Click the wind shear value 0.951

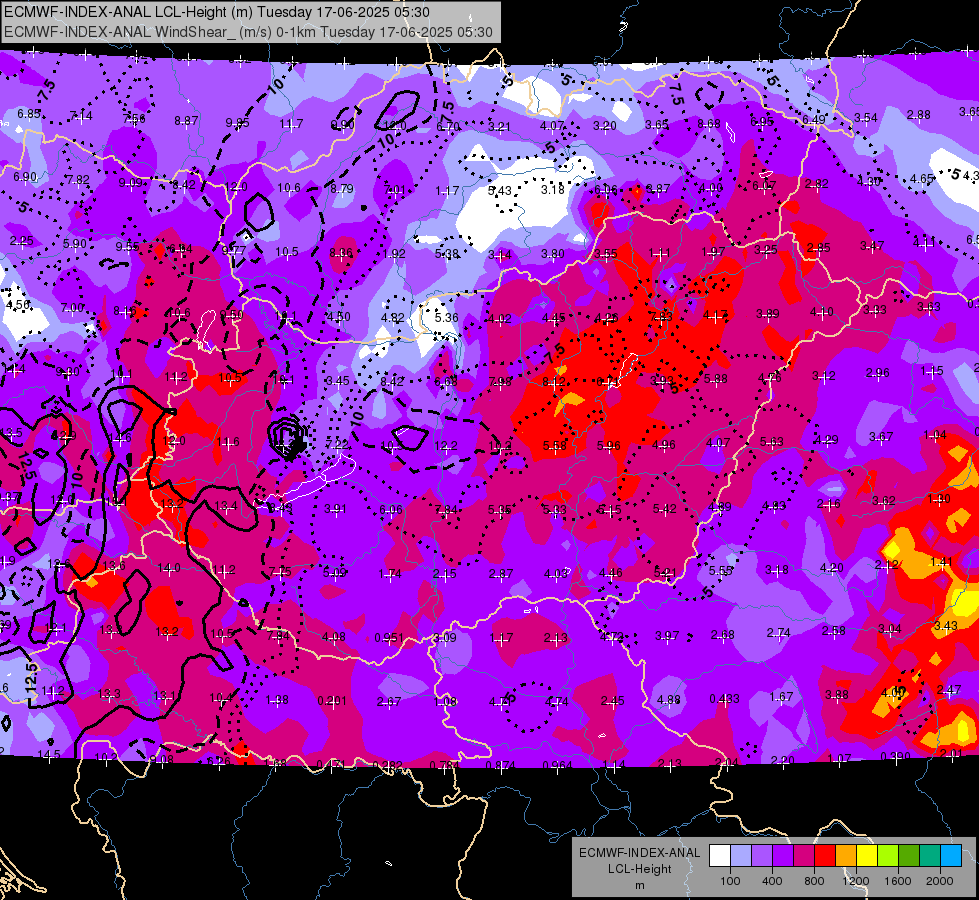(389, 638)
